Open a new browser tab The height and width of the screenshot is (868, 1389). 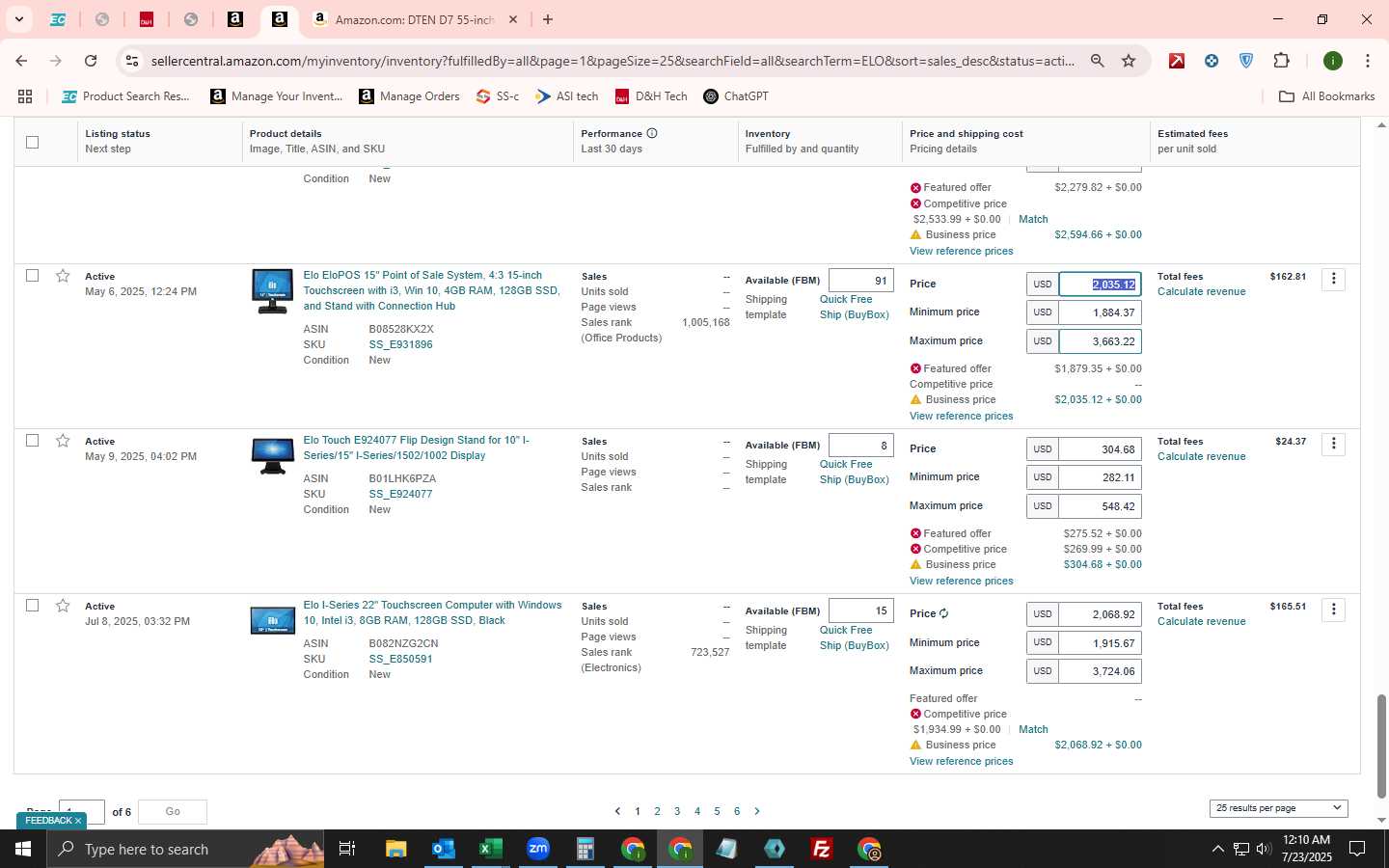click(x=548, y=19)
